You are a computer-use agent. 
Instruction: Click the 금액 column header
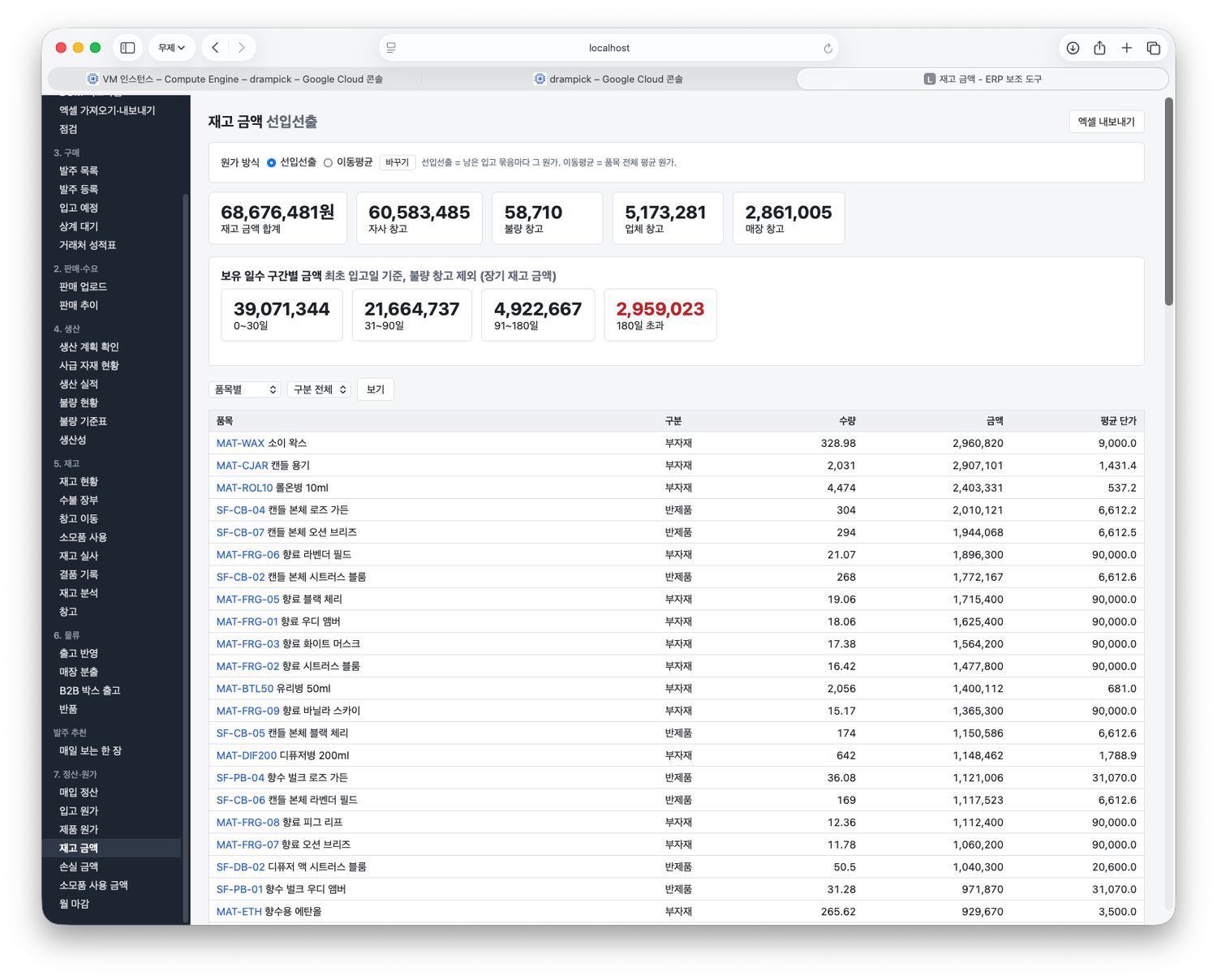[995, 421]
